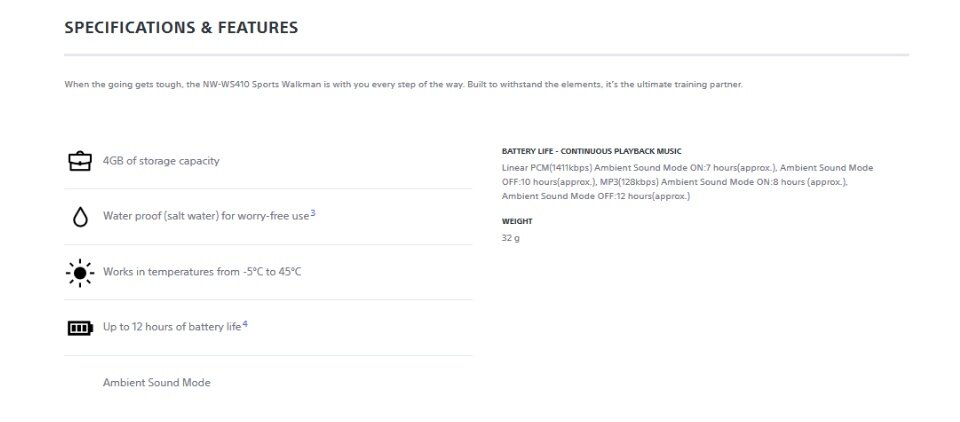Screen dimensions: 960x422
Task: Click the temperature sun icon
Action: click(80, 273)
